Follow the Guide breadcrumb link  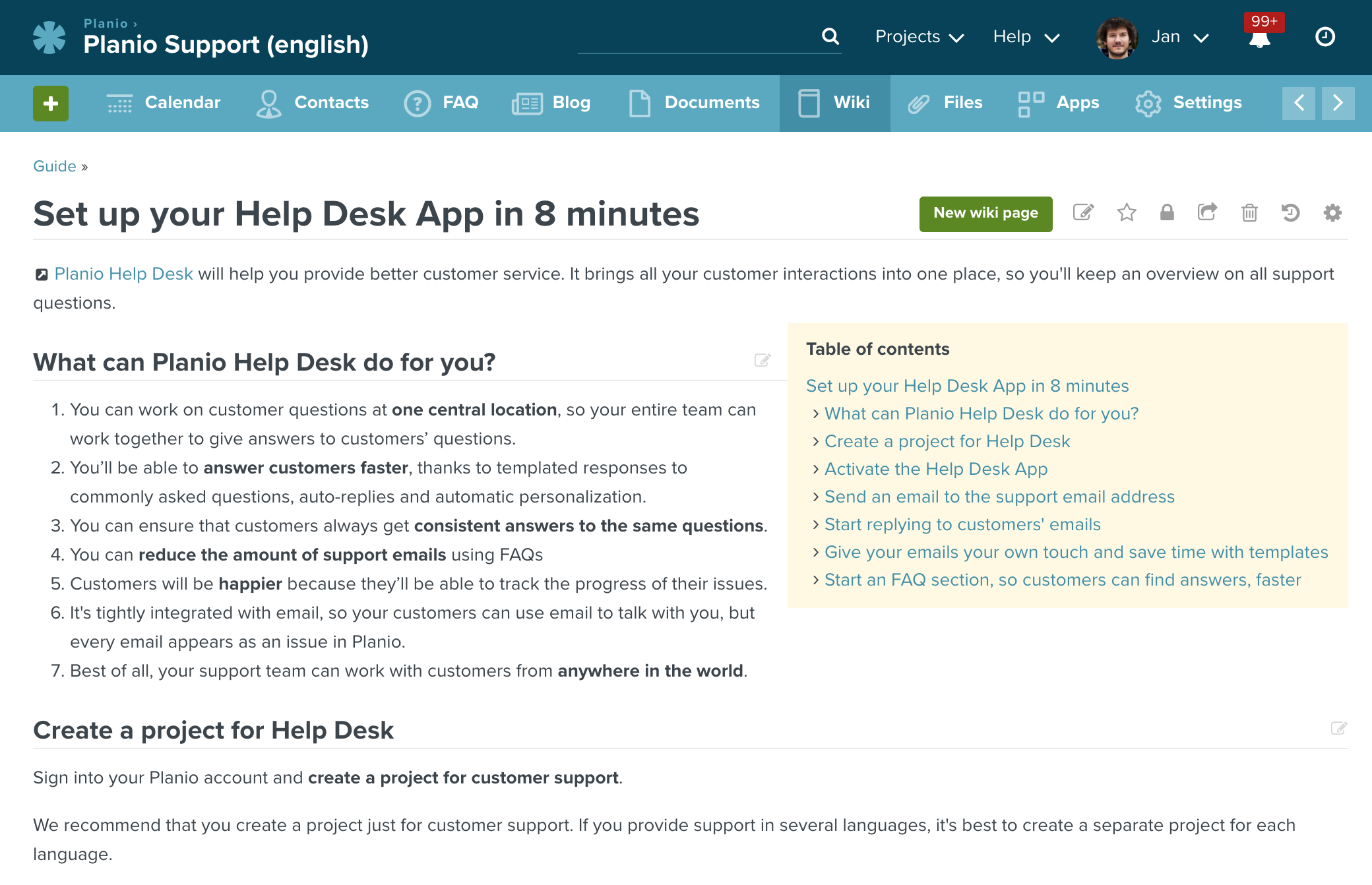click(55, 166)
